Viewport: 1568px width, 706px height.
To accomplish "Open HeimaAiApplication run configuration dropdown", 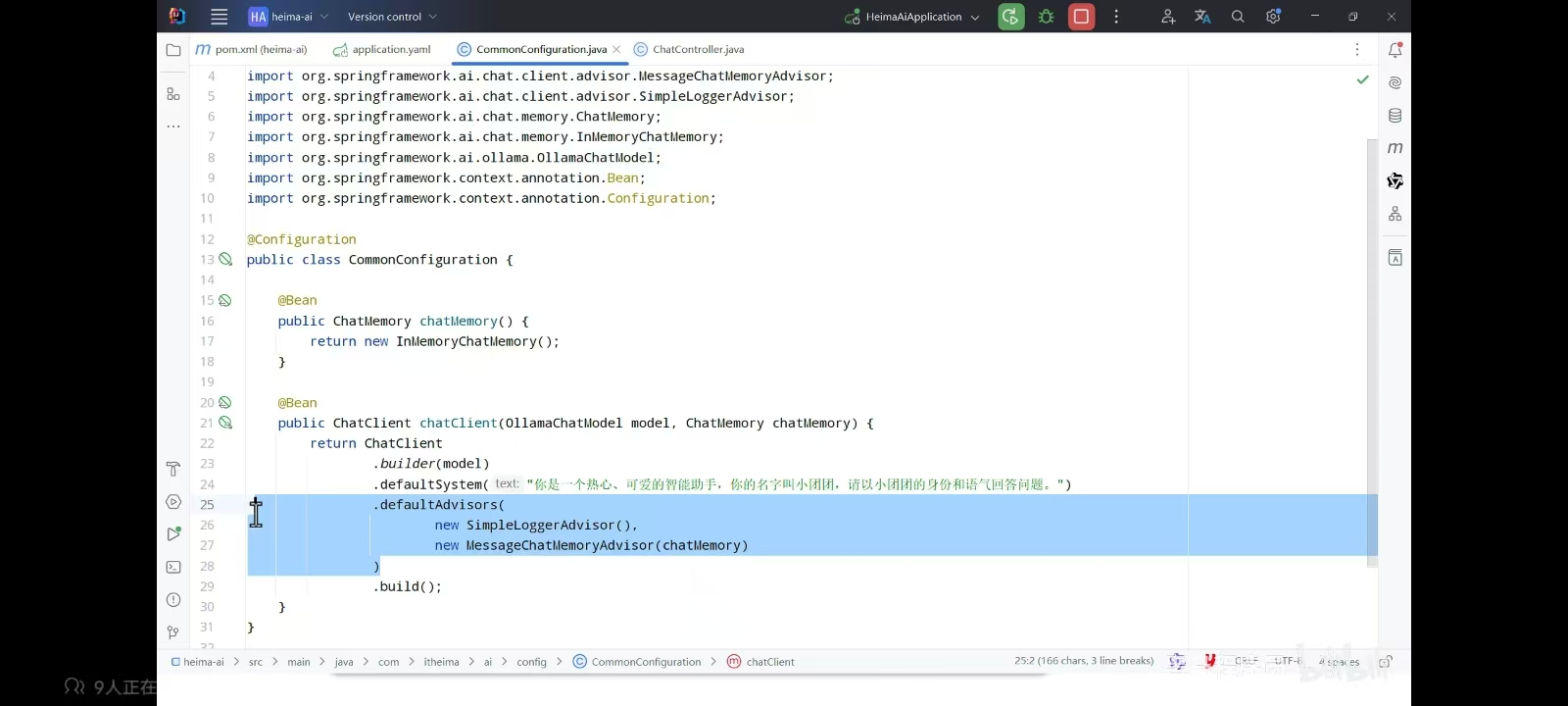I will tap(912, 17).
